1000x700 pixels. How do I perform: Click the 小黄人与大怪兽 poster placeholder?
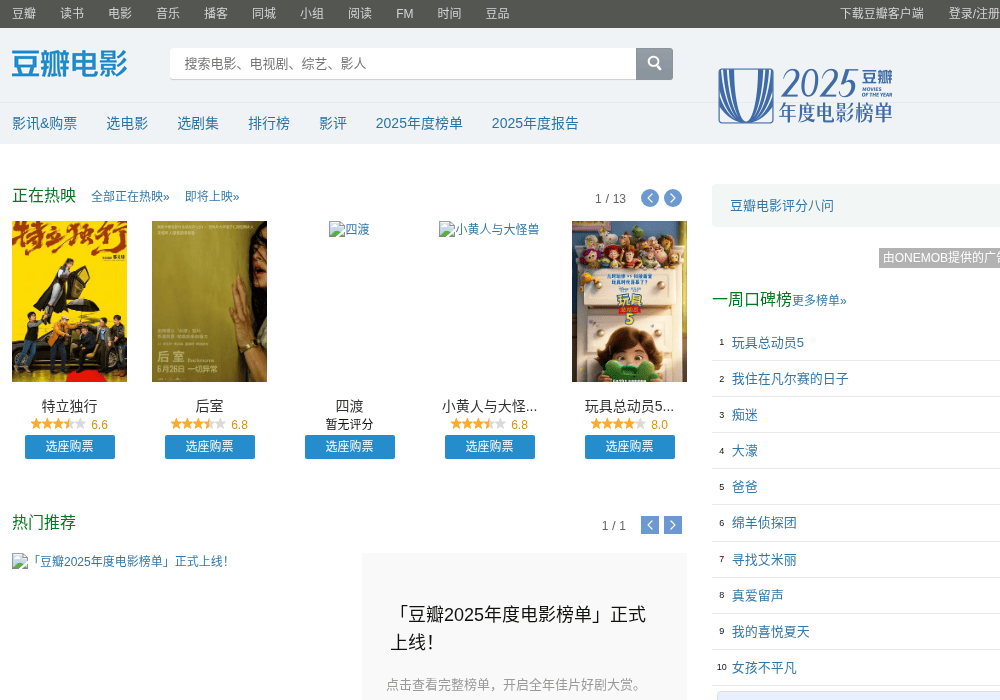point(489,230)
